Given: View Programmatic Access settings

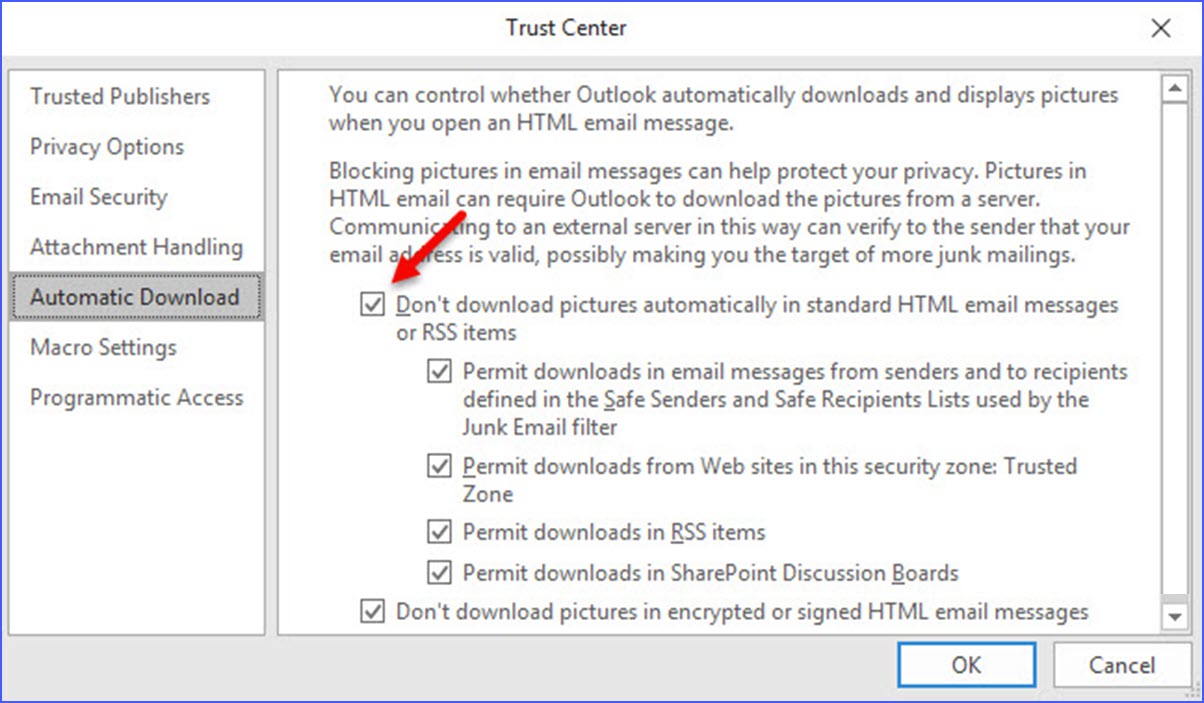Looking at the screenshot, I should point(137,397).
